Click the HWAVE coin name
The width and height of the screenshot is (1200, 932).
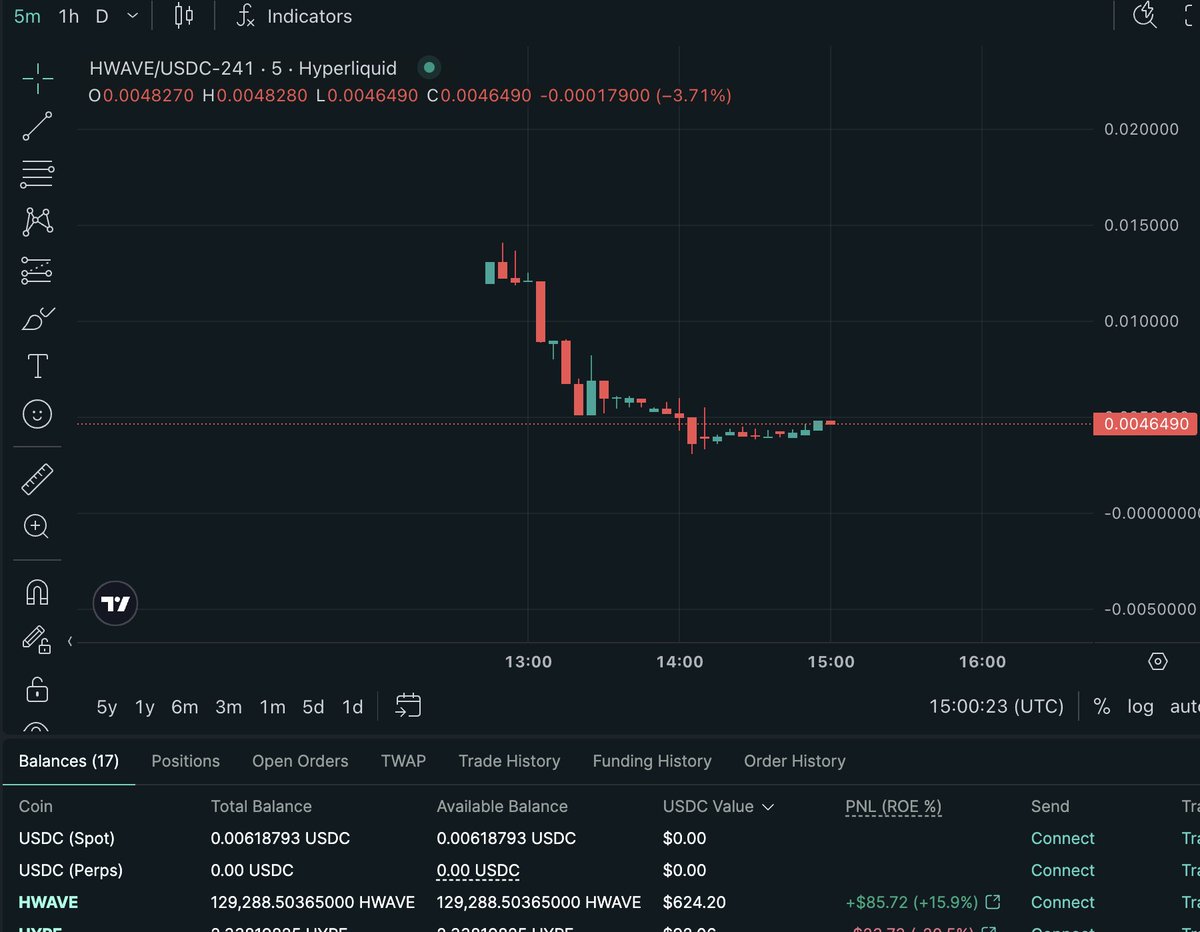coord(48,902)
